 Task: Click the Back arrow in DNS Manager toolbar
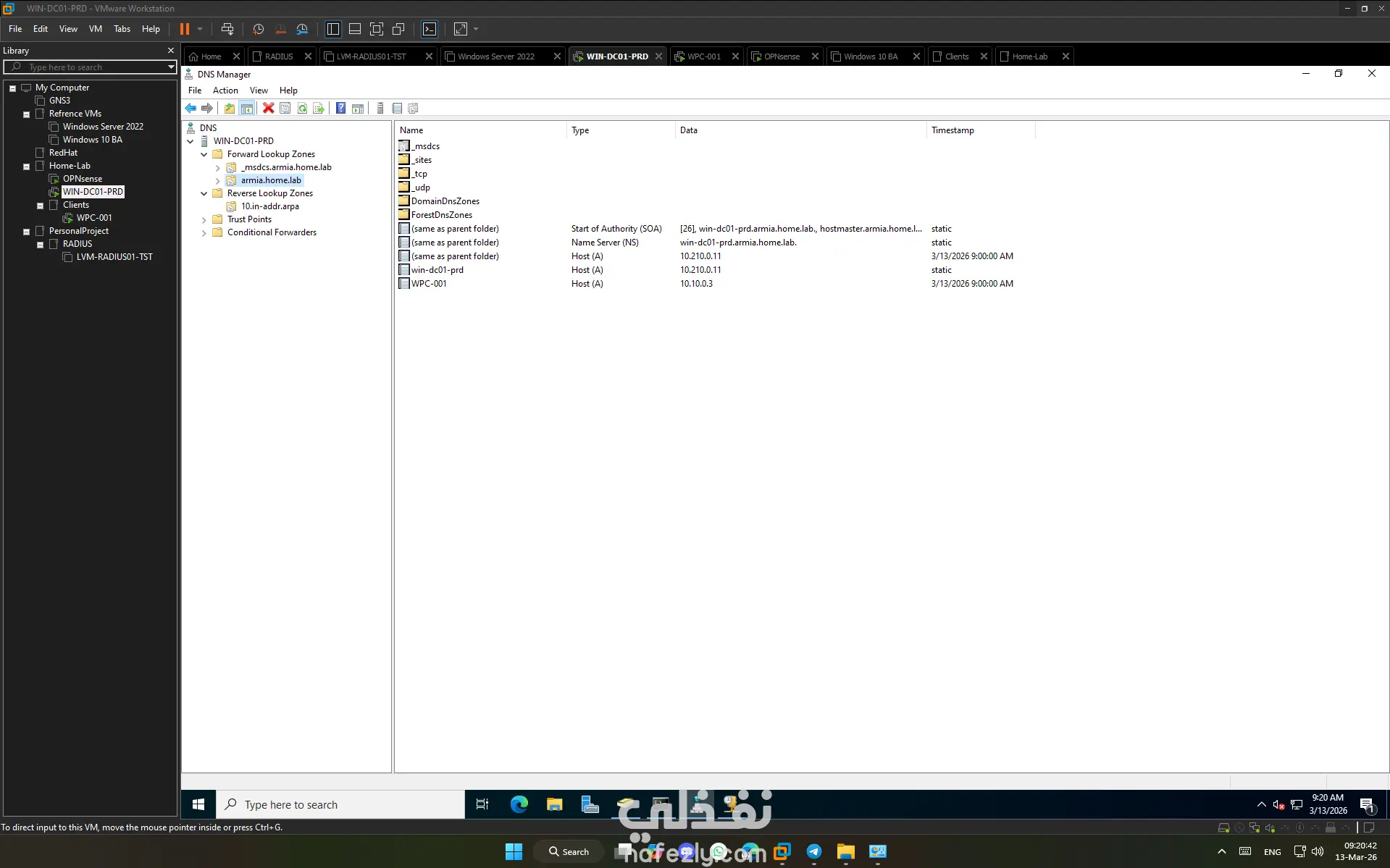coord(191,108)
